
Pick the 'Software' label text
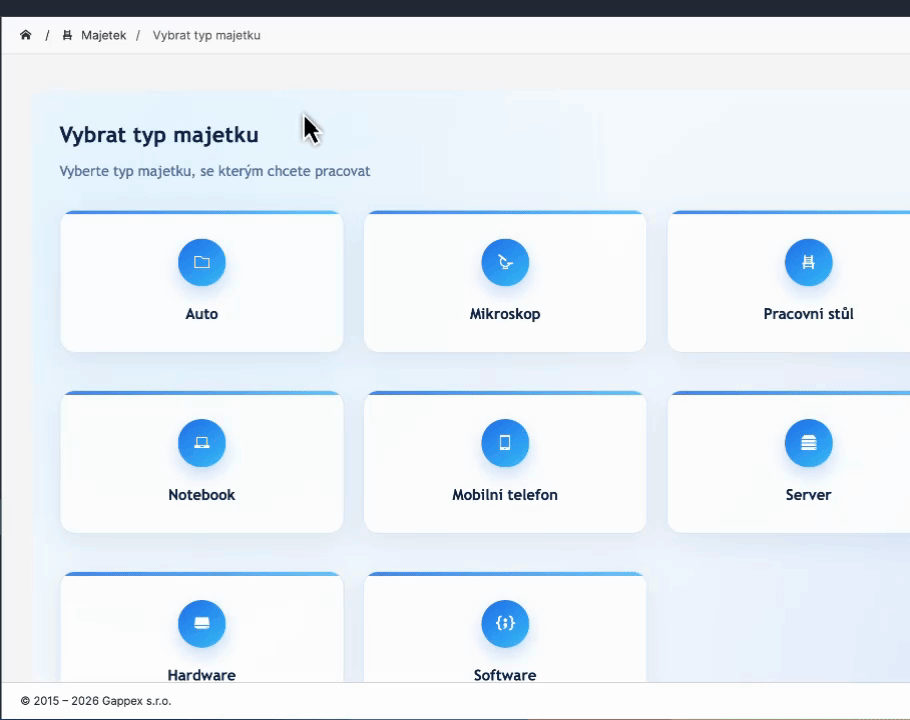coord(505,674)
